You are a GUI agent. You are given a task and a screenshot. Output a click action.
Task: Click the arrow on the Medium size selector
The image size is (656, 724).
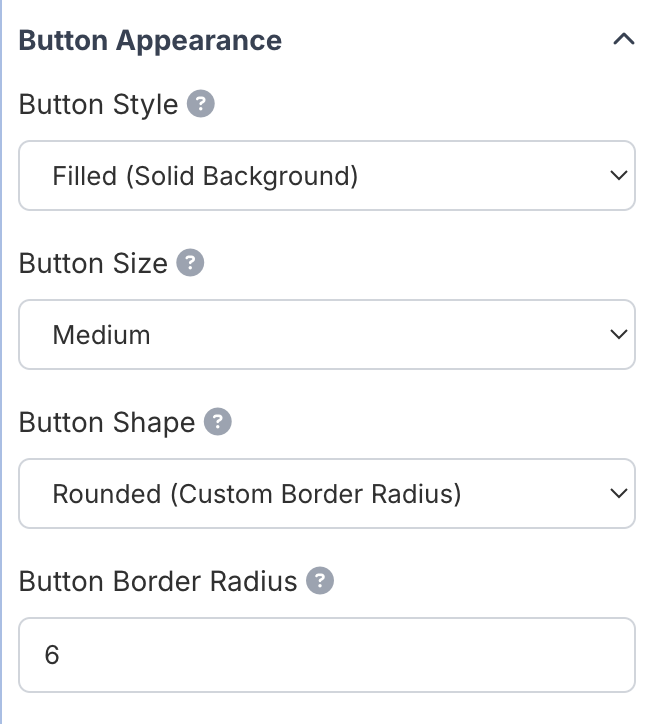pos(618,335)
